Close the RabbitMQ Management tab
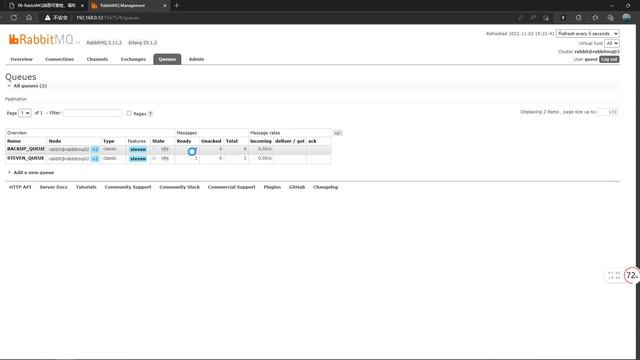The height and width of the screenshot is (360, 640). coord(165,6)
